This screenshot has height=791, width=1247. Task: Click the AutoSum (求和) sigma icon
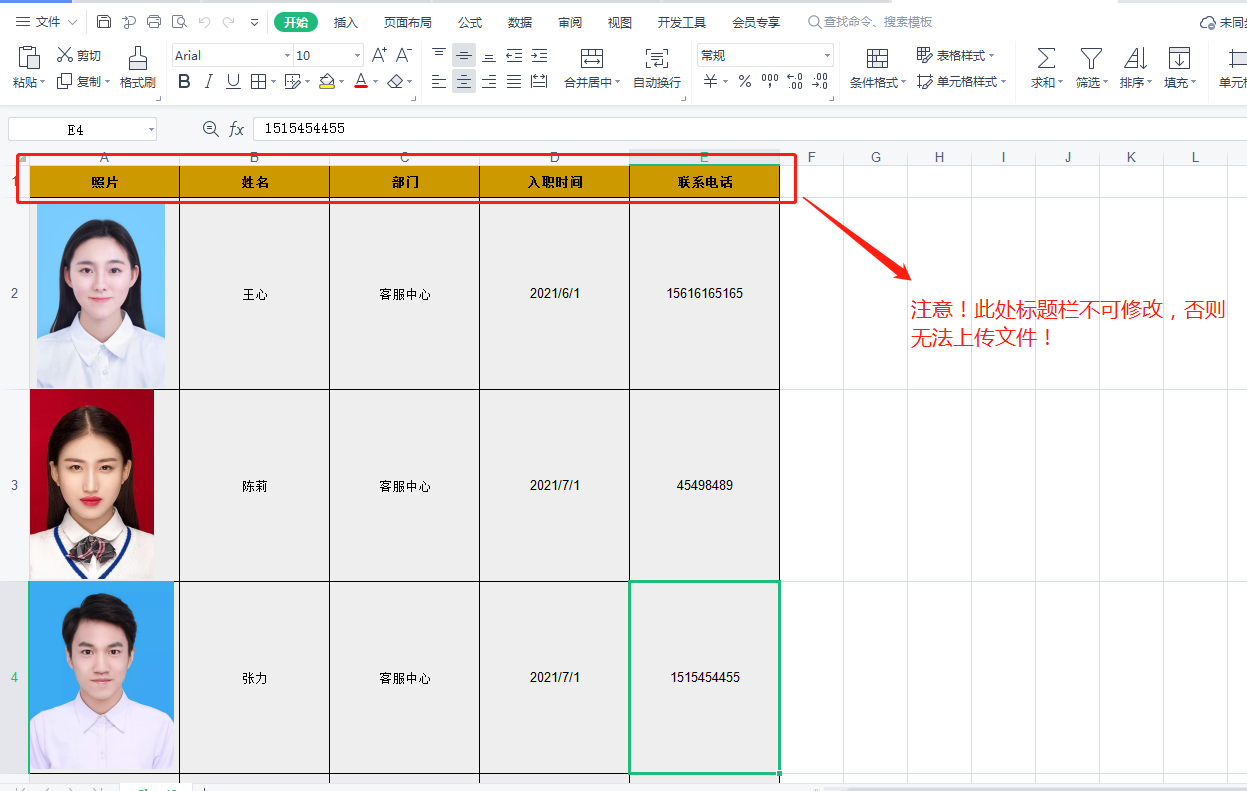point(1046,58)
